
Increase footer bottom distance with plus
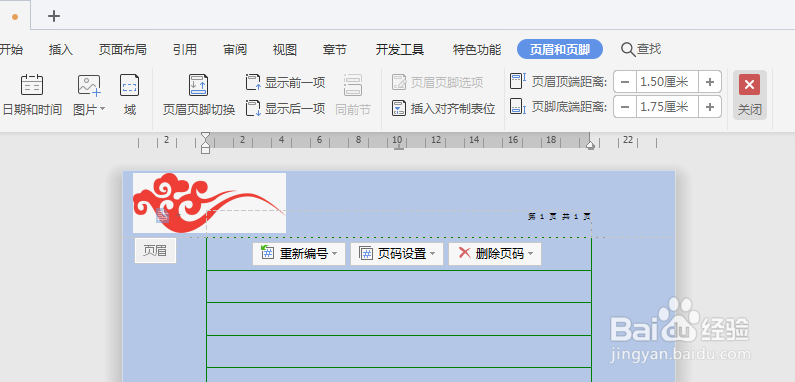(x=710, y=107)
